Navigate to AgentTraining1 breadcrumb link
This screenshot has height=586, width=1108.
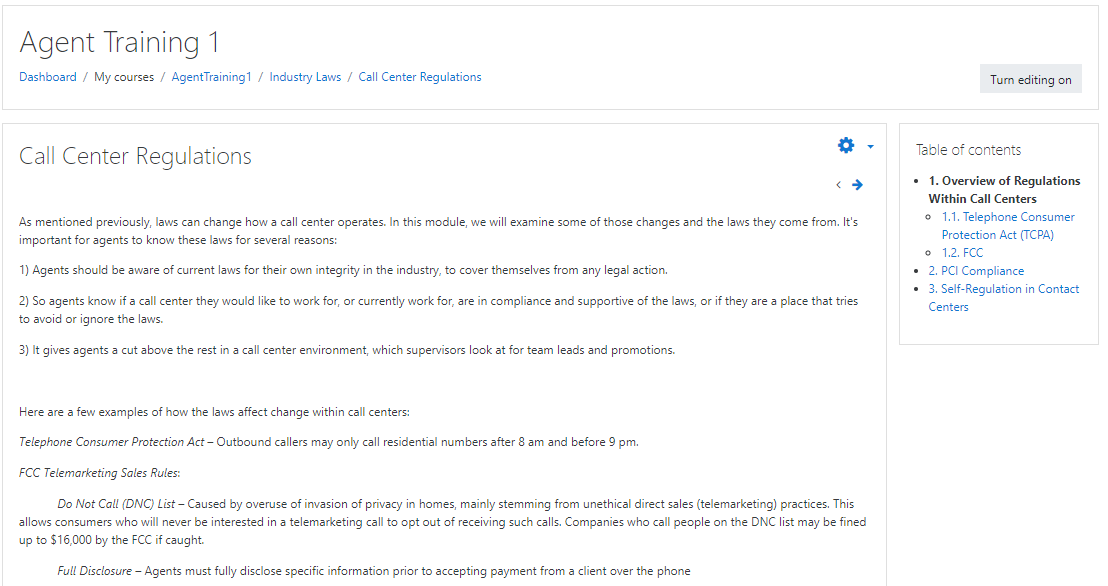coord(211,77)
